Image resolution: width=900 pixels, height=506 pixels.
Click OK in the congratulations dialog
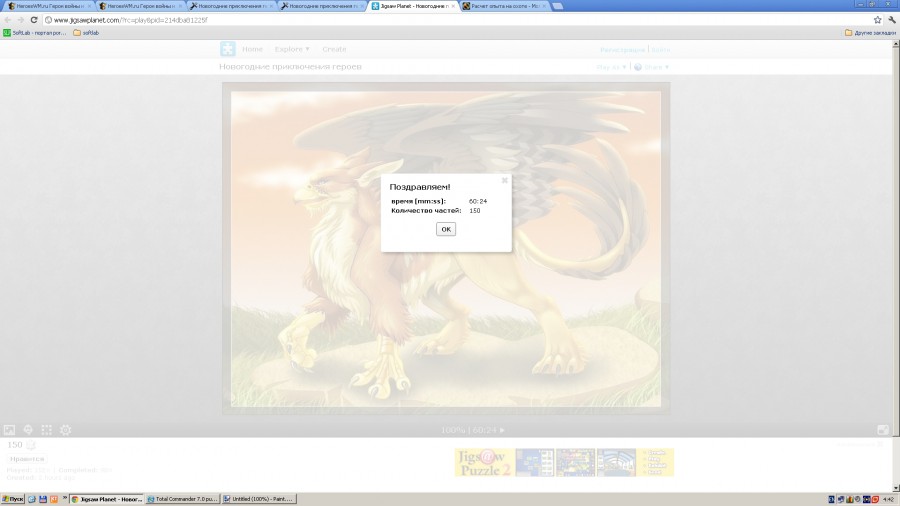click(x=445, y=229)
